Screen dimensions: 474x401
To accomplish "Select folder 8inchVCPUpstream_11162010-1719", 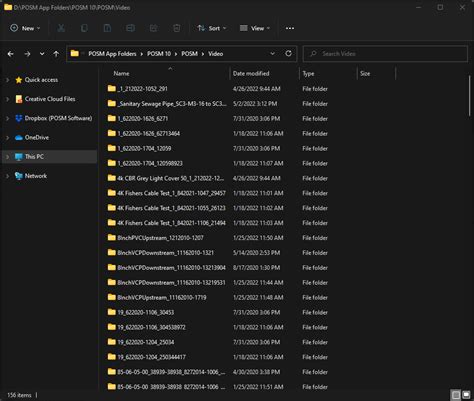I will point(157,297).
